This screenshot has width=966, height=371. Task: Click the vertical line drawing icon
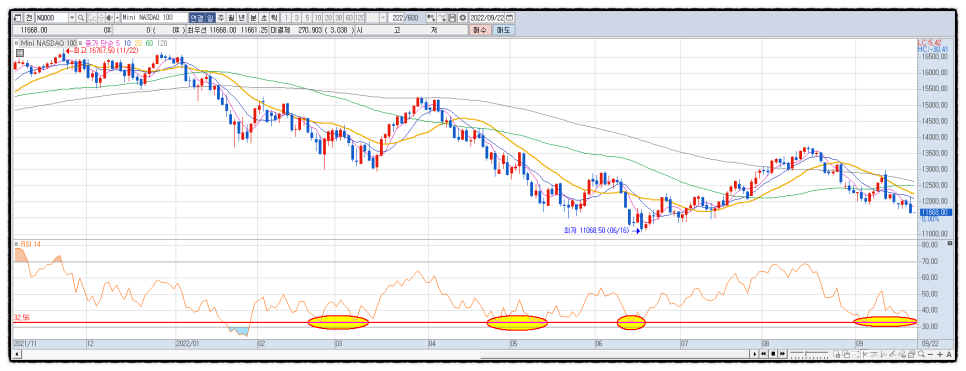click(x=883, y=354)
